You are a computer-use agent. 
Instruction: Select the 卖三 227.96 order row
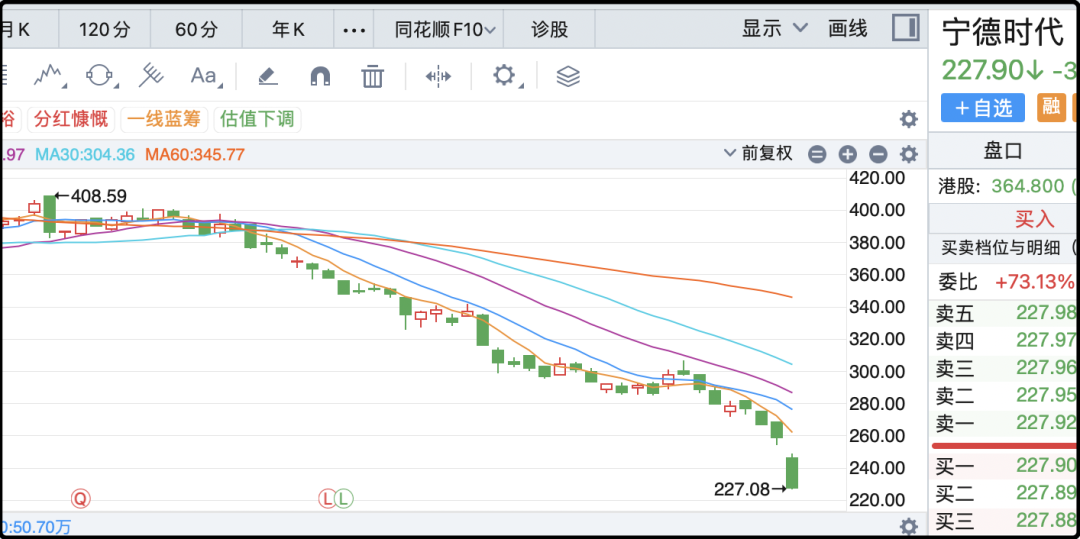[x=1005, y=368]
